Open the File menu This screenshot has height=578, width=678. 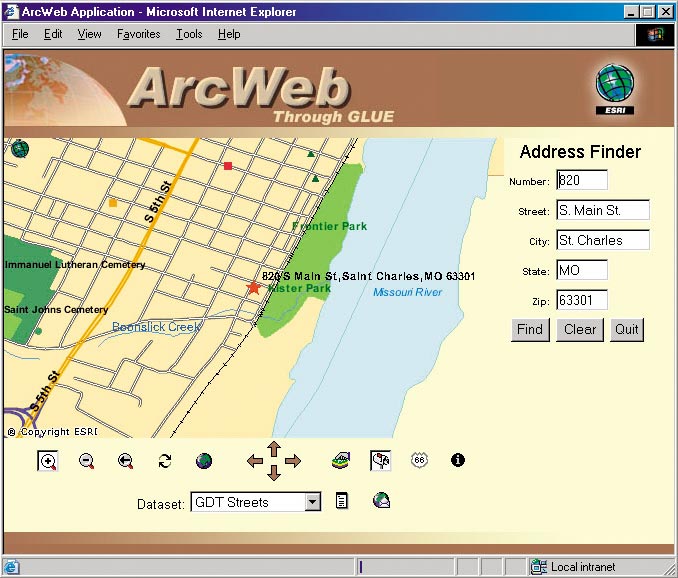(20, 34)
